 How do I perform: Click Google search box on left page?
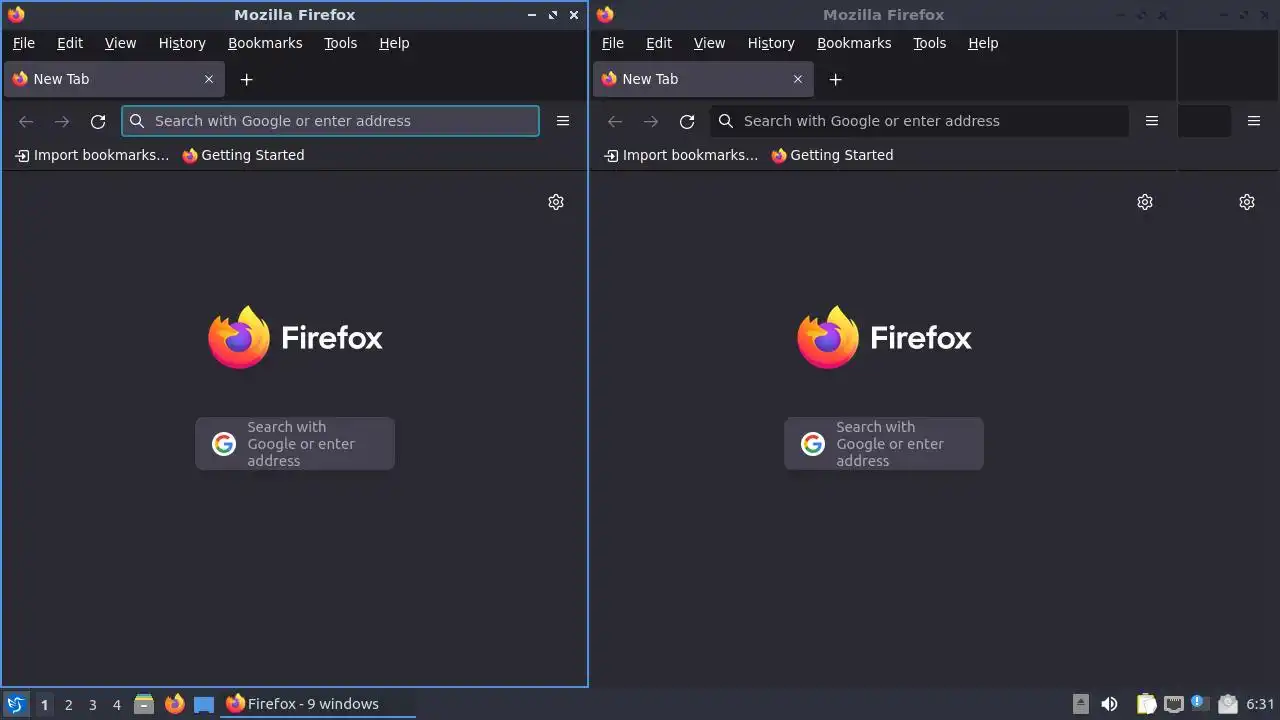coord(295,444)
